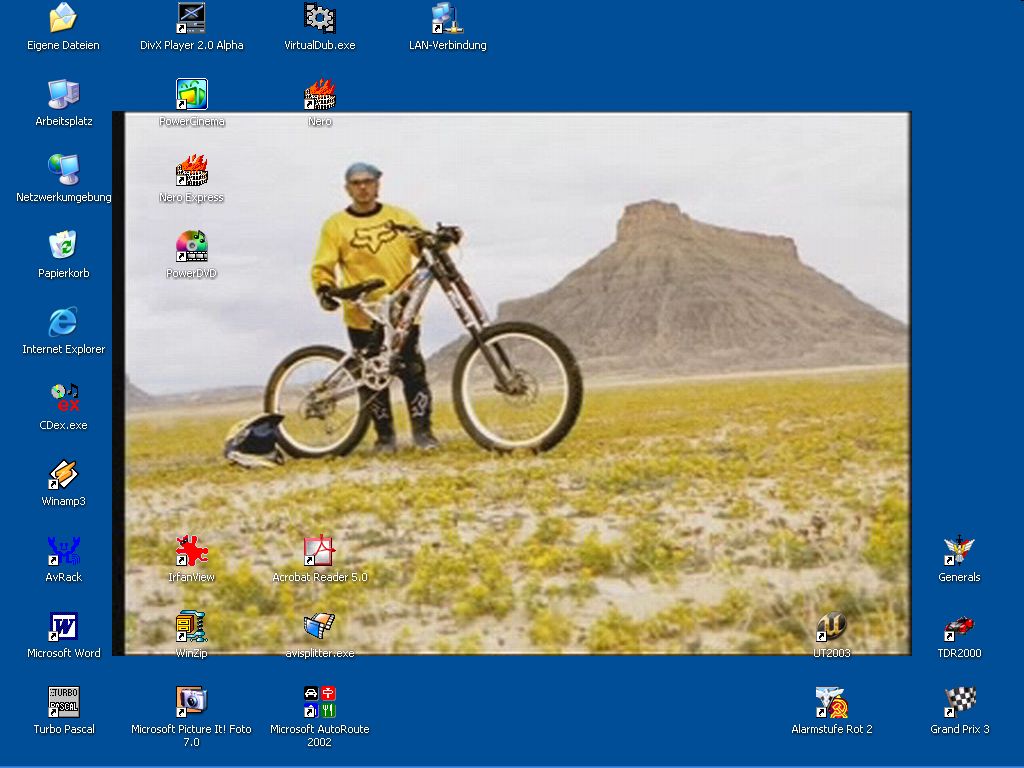This screenshot has width=1024, height=768.
Task: Click the Papierkorb recycle bin
Action: [x=63, y=246]
